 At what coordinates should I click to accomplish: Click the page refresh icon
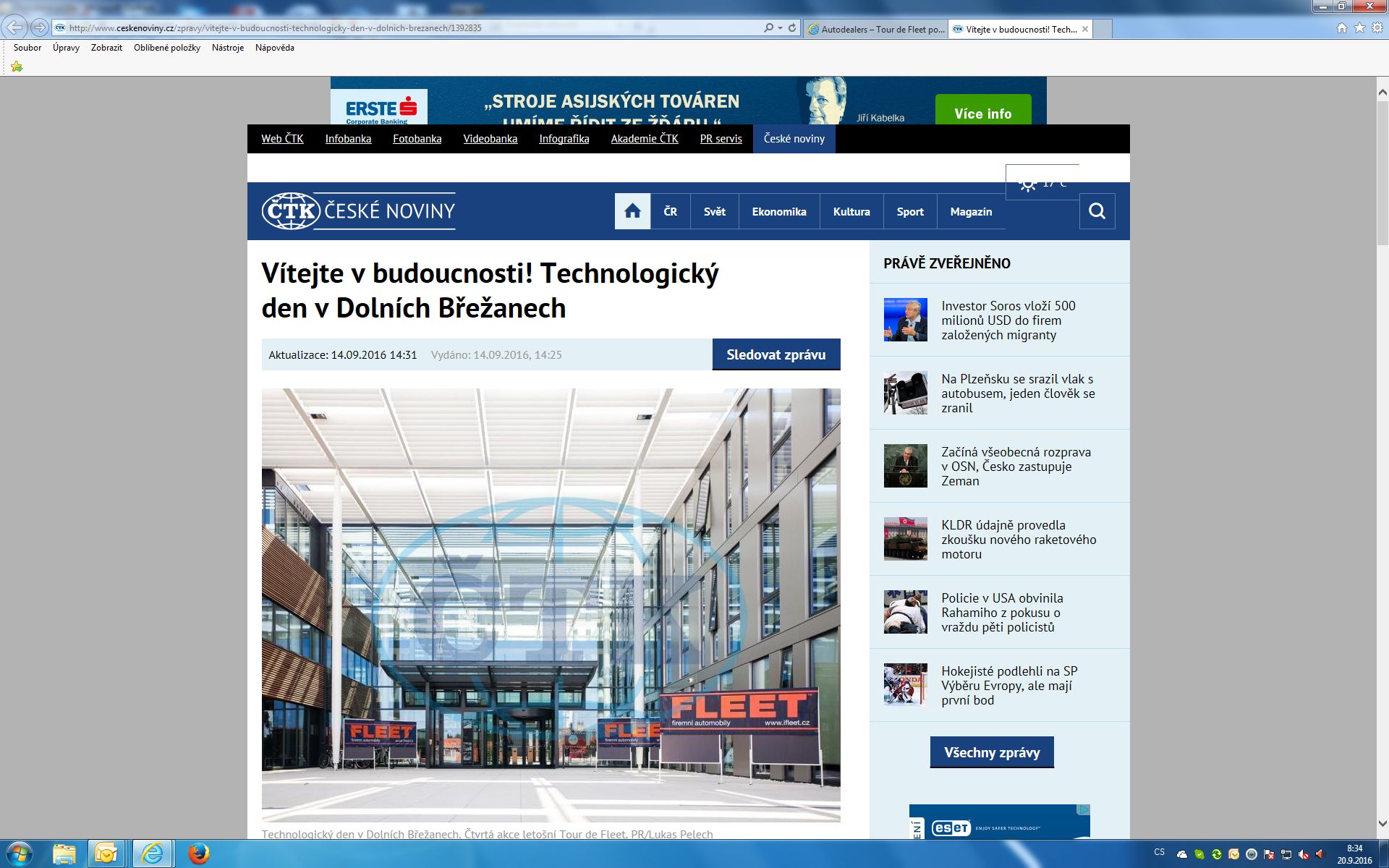coord(792,27)
